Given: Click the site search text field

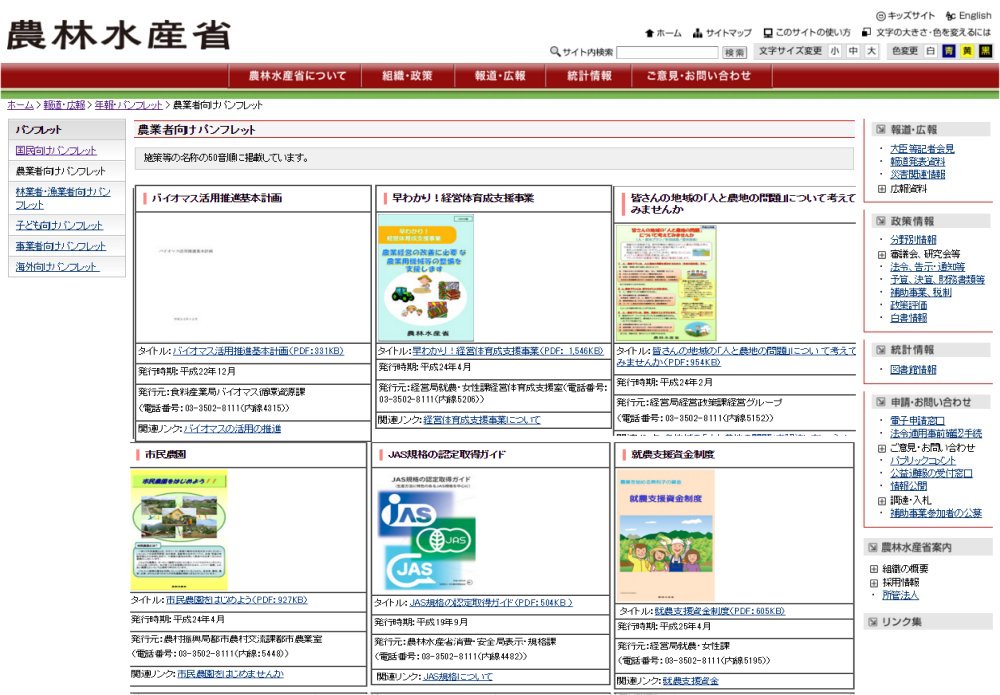Looking at the screenshot, I should click(x=667, y=52).
